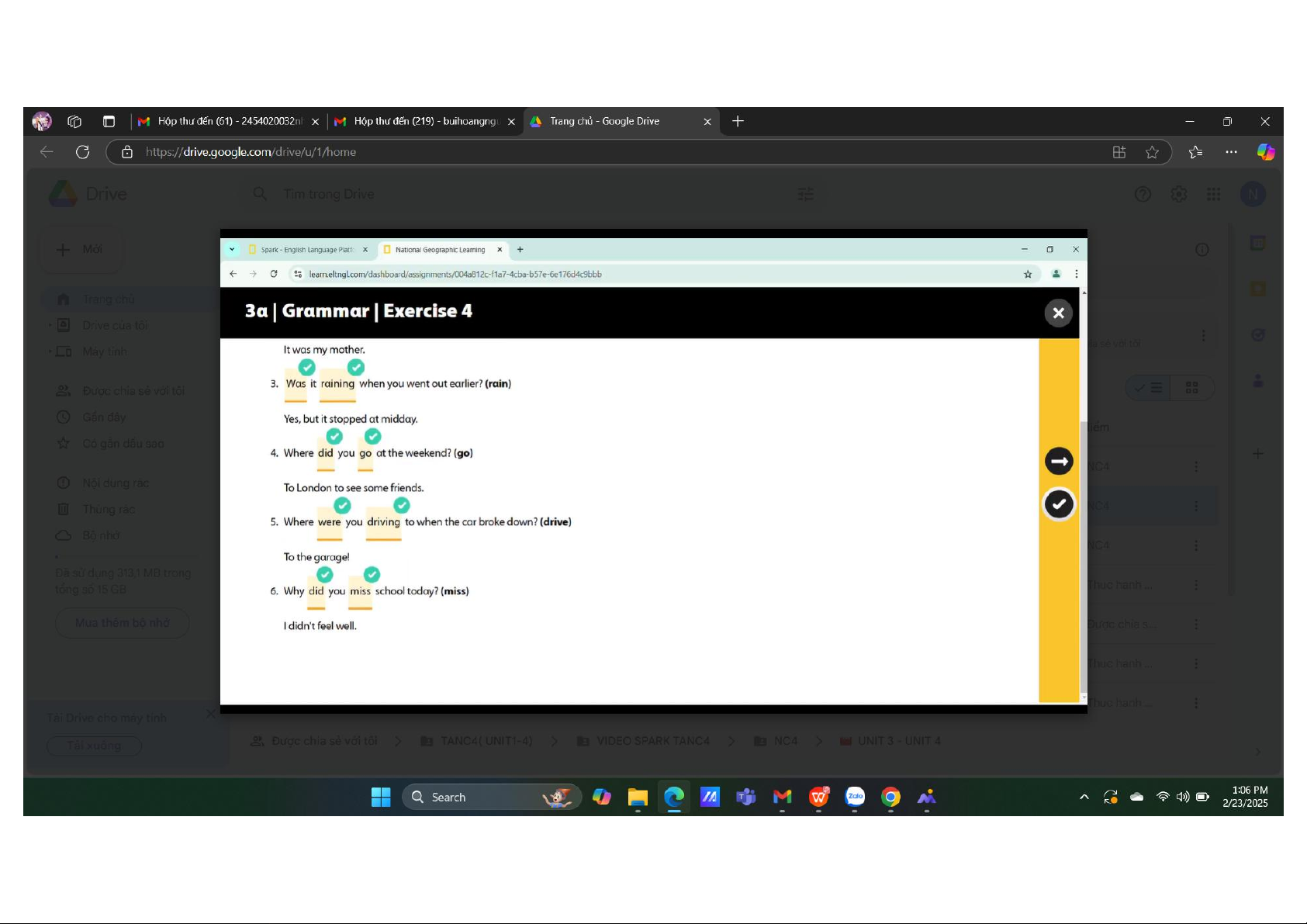Viewport: 1307px width, 924px height.
Task: Open File Explorer from taskbar
Action: [638, 797]
